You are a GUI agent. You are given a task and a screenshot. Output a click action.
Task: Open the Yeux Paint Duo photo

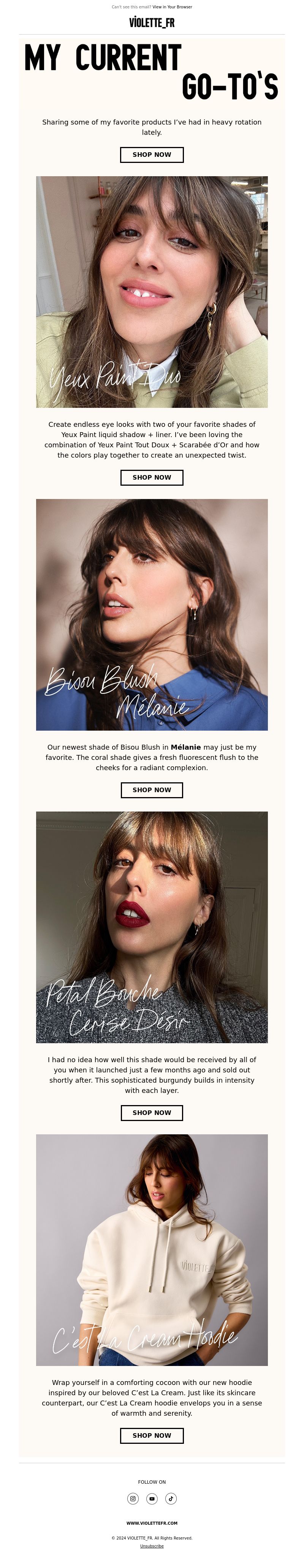[x=152, y=292]
